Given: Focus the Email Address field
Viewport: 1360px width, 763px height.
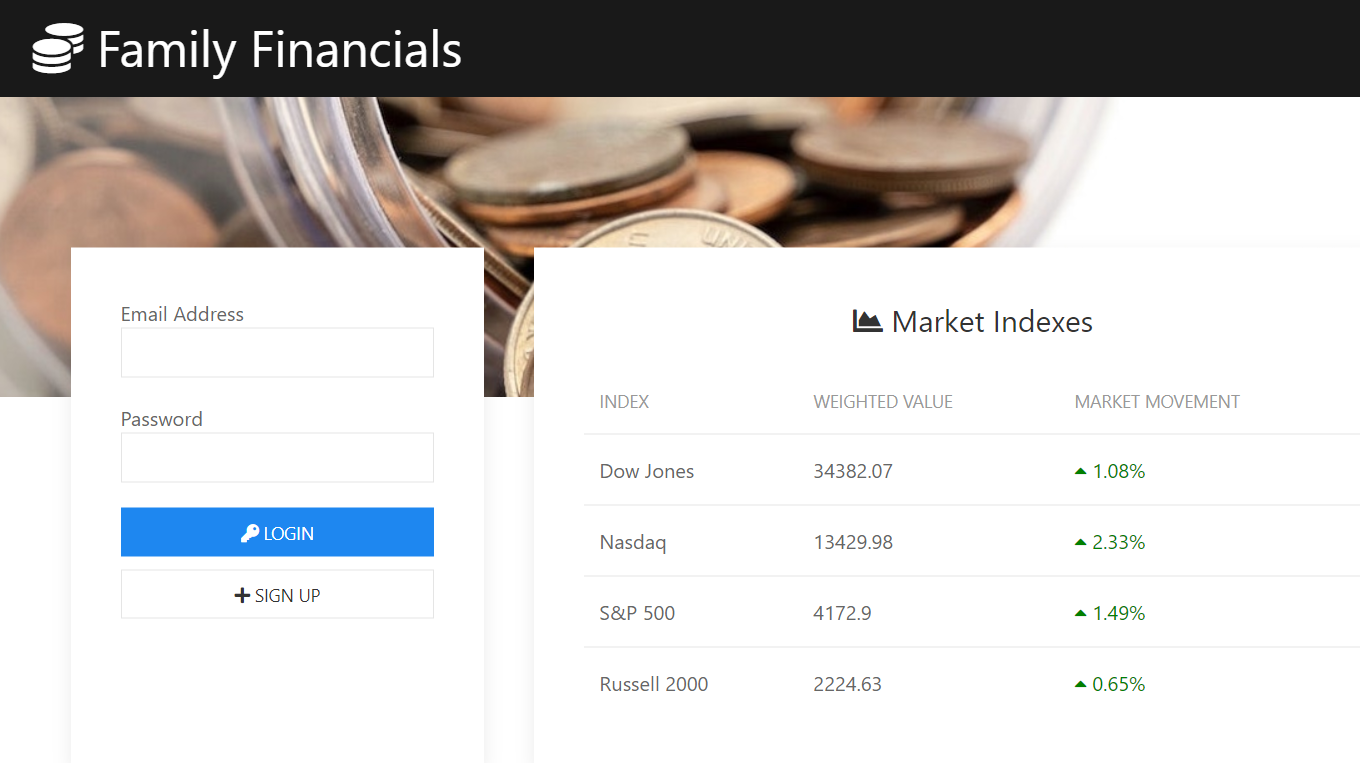Looking at the screenshot, I should 277,353.
